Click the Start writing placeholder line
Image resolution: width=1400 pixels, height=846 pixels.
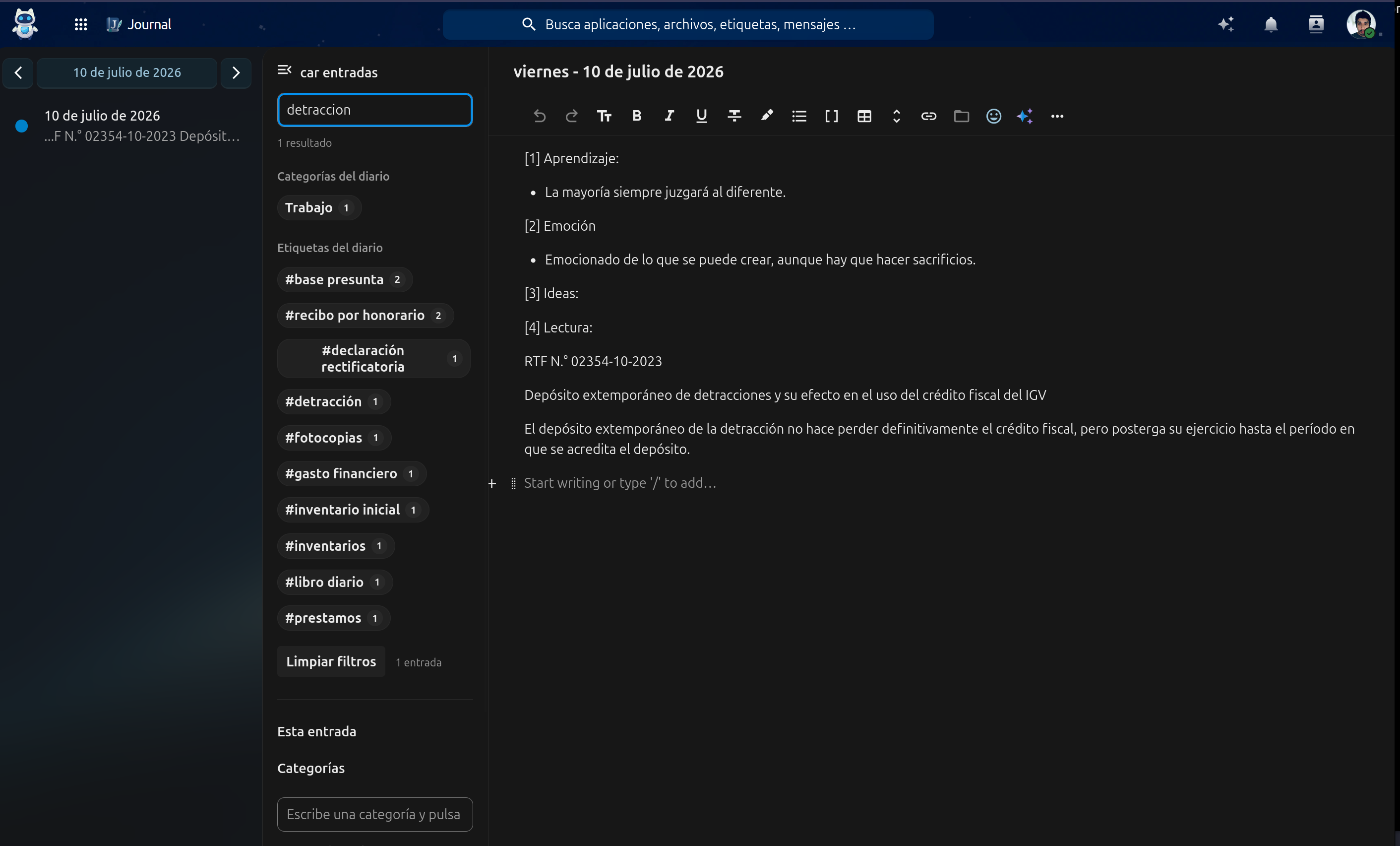(620, 483)
